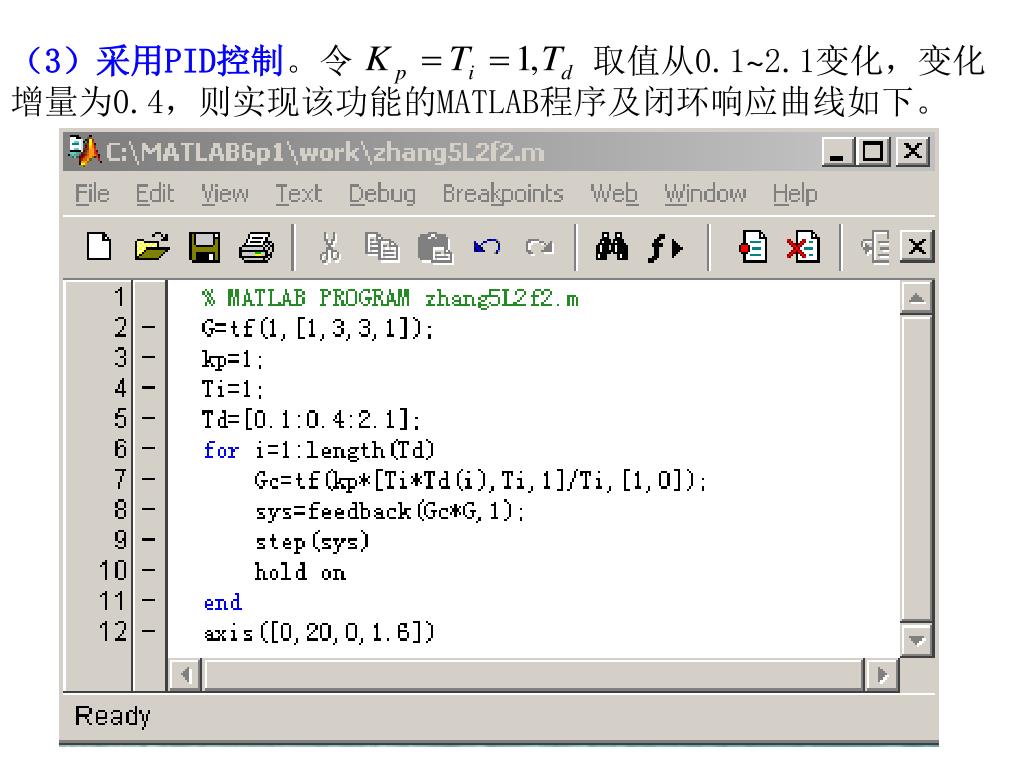Viewport: 1024px width, 768px height.
Task: Toggle breakpoint dash on line 12
Action: (x=149, y=631)
